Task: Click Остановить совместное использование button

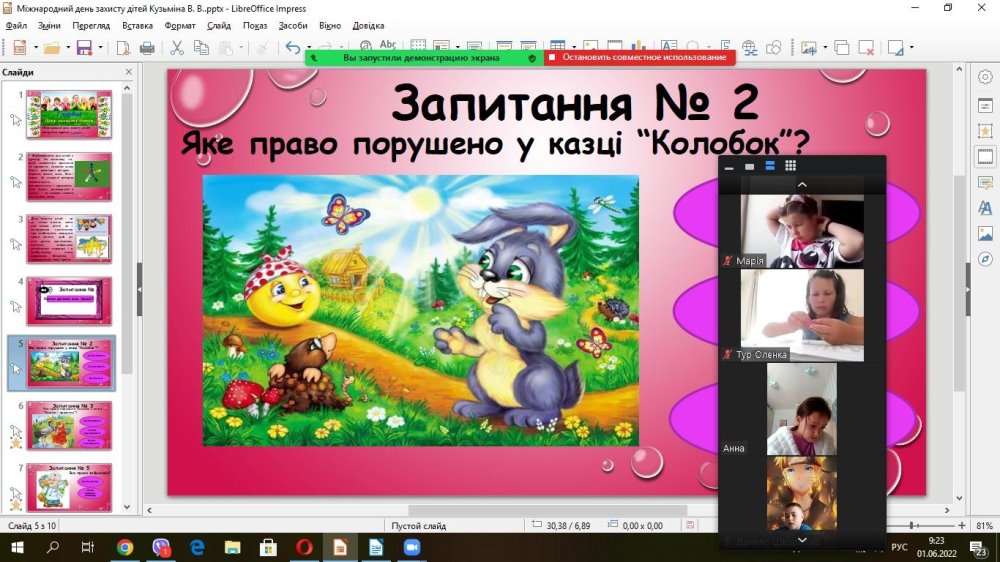Action: [x=640, y=57]
